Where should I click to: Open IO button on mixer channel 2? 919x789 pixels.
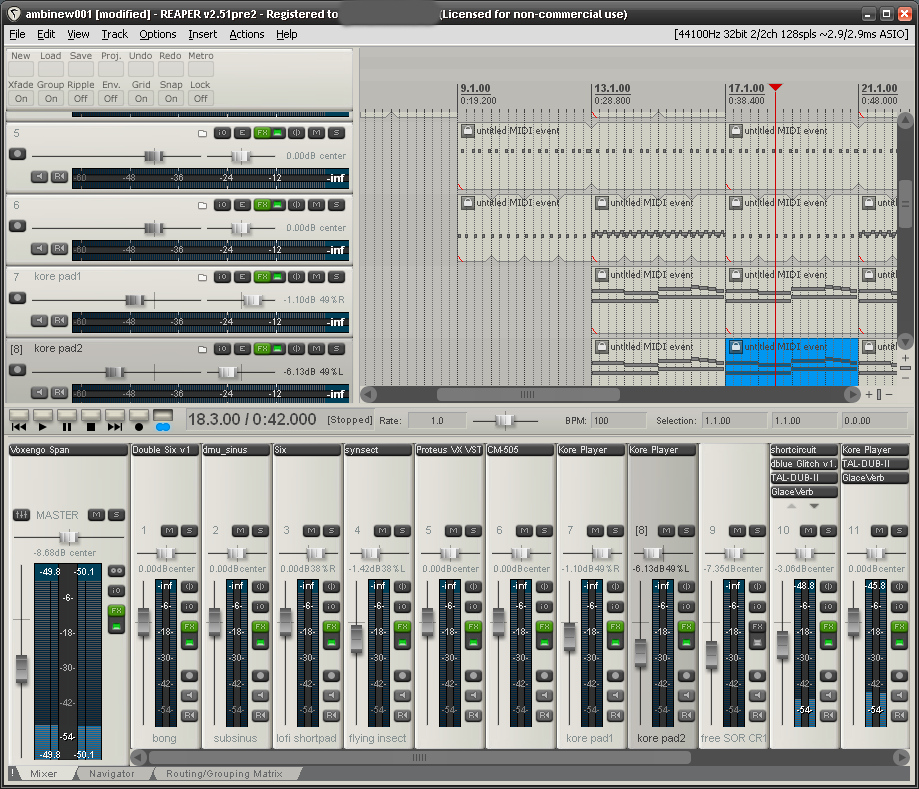[x=260, y=607]
